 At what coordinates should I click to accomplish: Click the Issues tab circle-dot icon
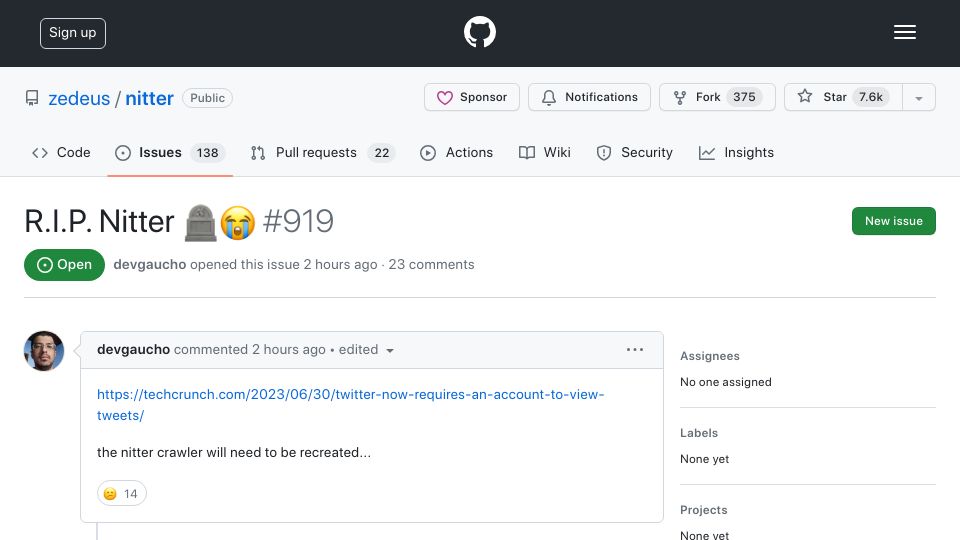[123, 153]
